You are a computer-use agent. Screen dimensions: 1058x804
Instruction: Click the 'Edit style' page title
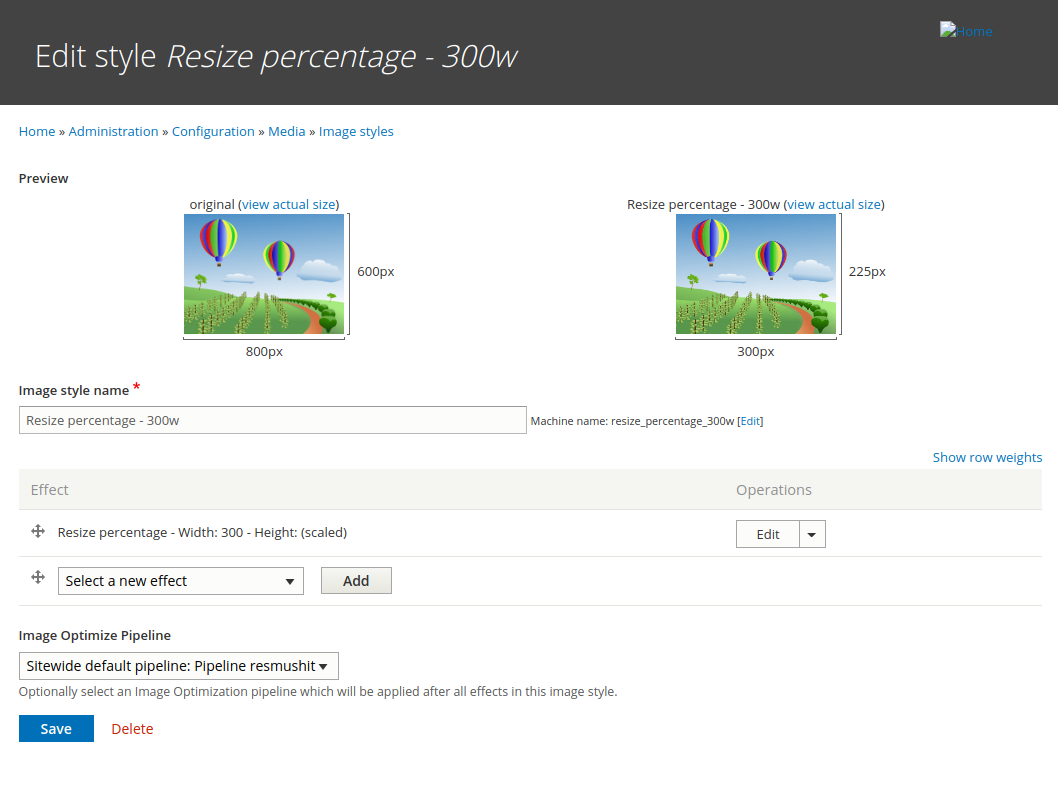[276, 56]
